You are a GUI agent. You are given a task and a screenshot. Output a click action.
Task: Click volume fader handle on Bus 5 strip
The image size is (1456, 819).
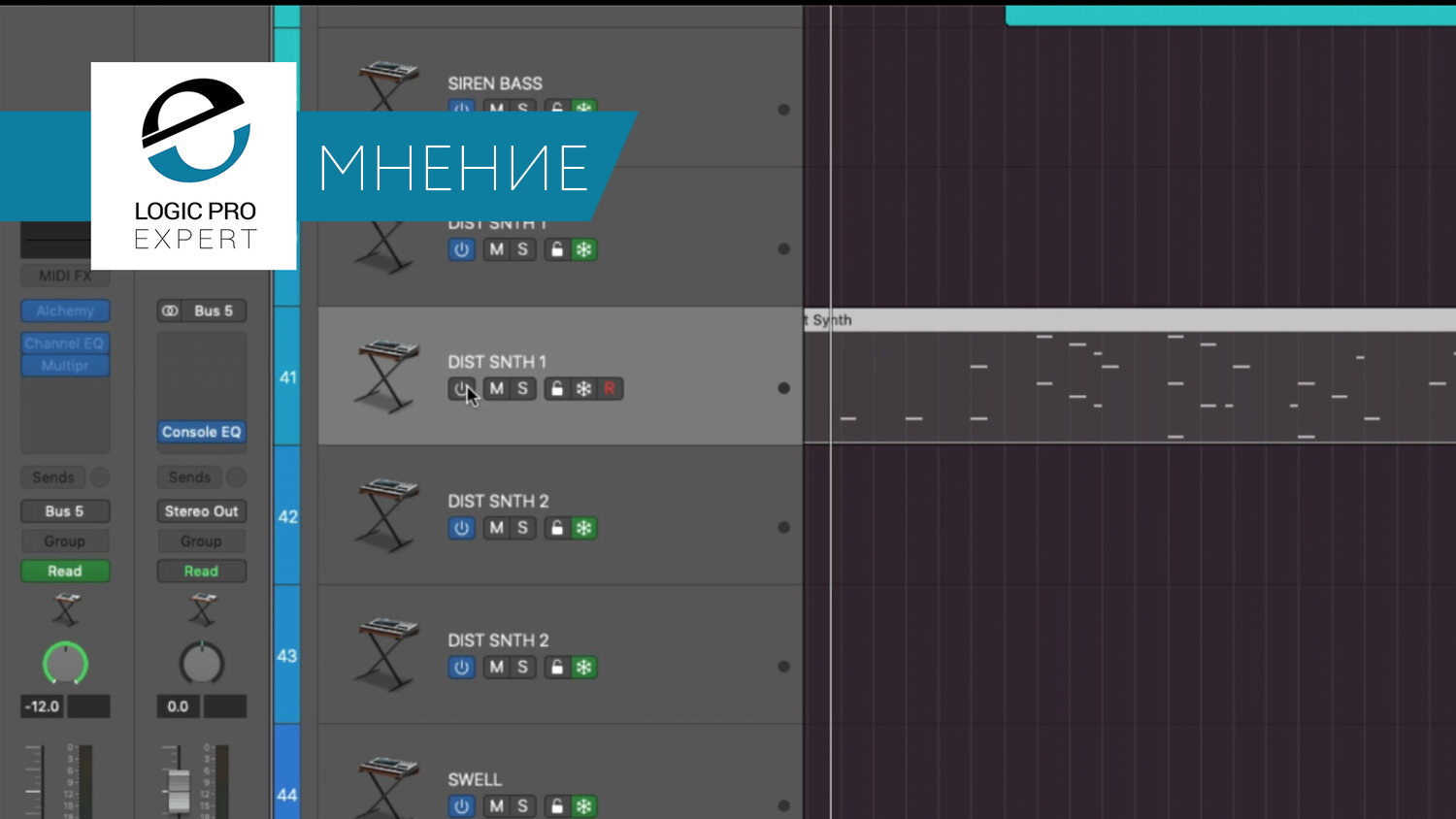[179, 791]
